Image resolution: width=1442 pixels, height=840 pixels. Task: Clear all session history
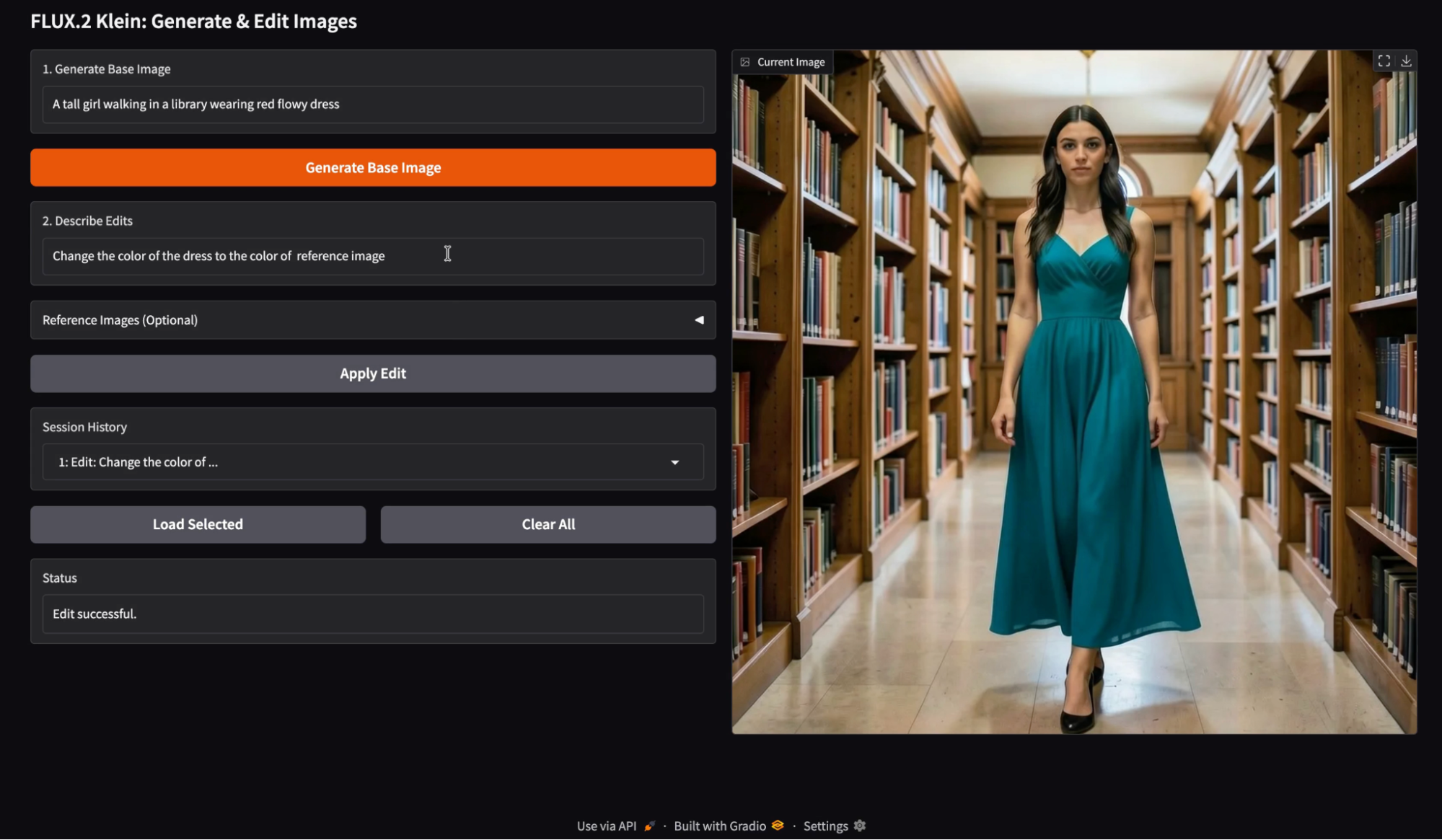pyautogui.click(x=548, y=524)
